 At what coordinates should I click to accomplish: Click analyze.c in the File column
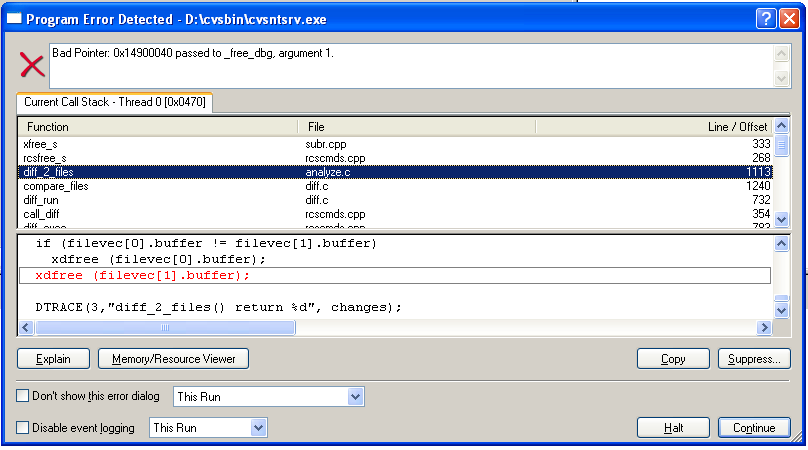(328, 172)
